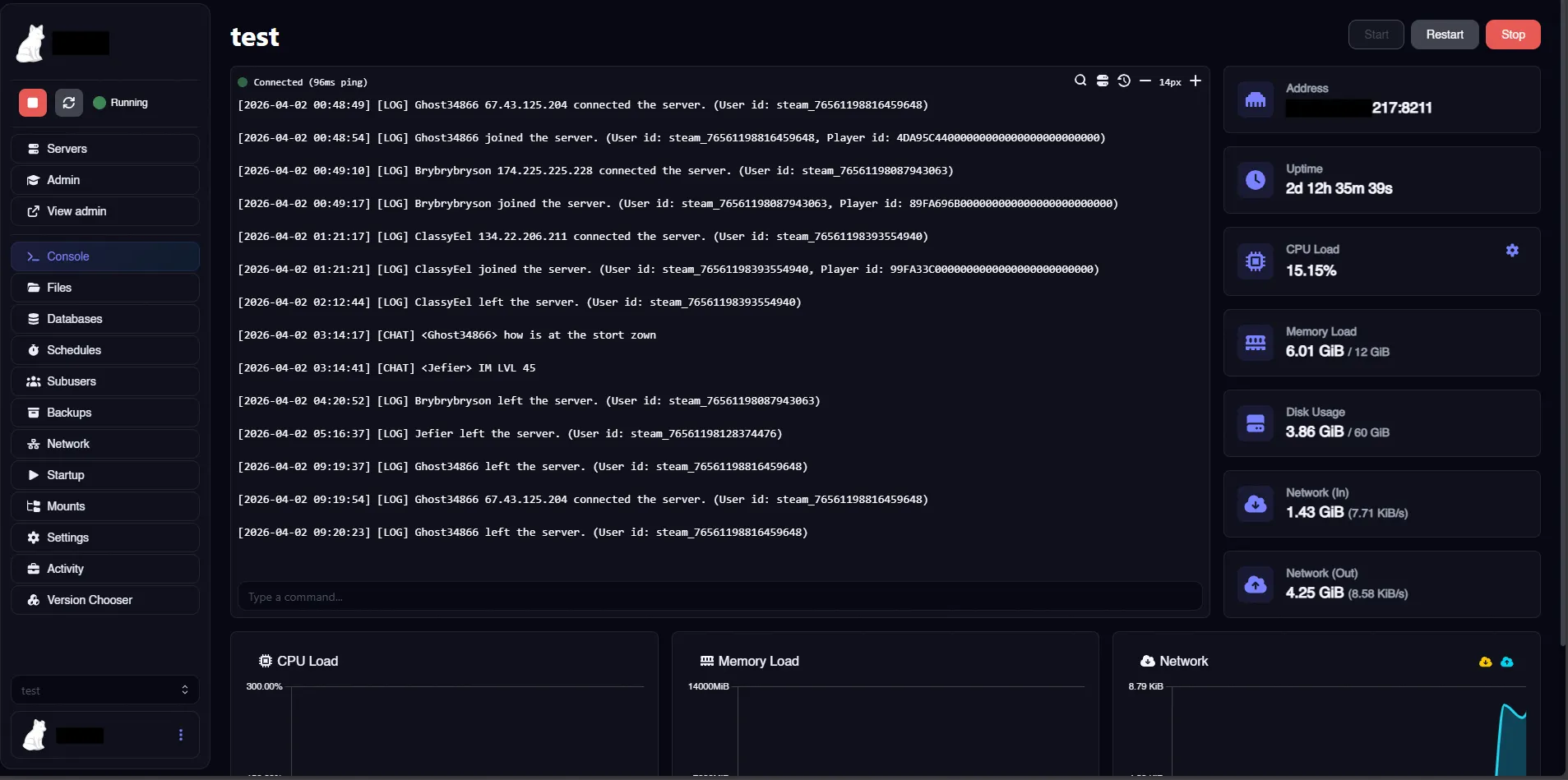The width and height of the screenshot is (1568, 780).
Task: Increase console font size with plus icon
Action: [x=1196, y=81]
